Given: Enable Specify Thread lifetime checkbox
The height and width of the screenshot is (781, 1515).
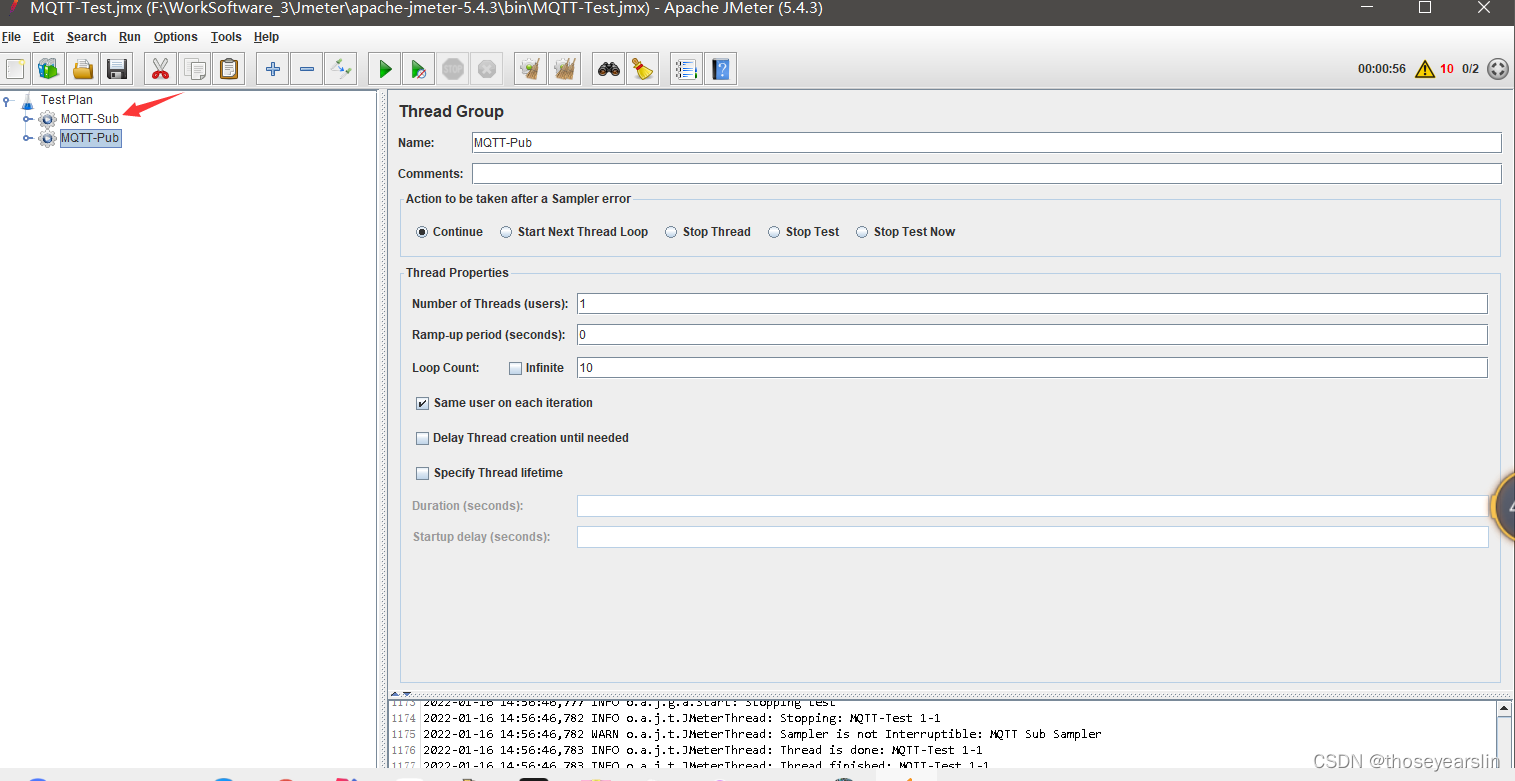Looking at the screenshot, I should [422, 473].
